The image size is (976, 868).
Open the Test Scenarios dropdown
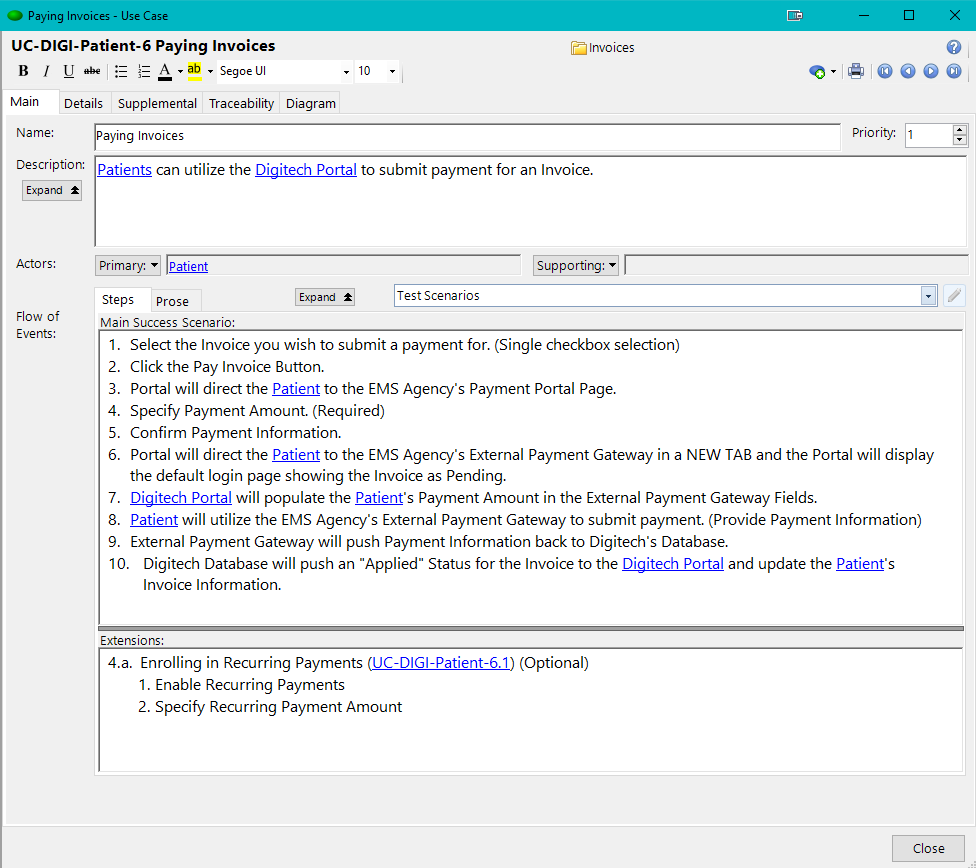(928, 296)
